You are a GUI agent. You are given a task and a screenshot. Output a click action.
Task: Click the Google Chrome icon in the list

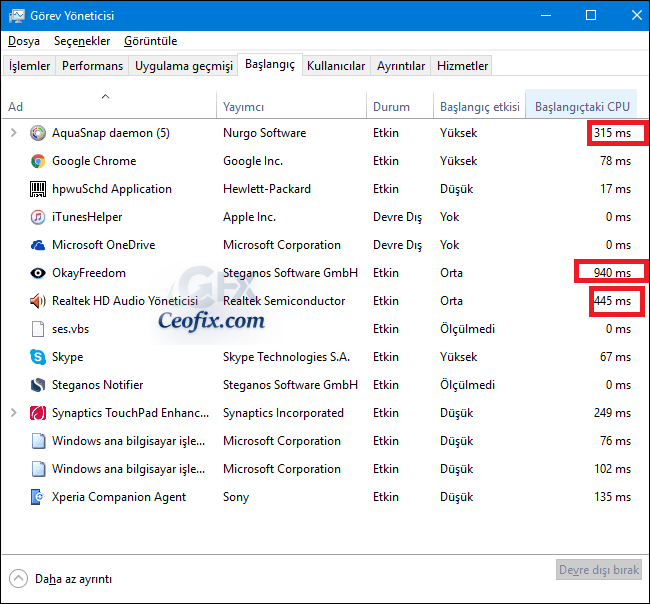coord(38,161)
